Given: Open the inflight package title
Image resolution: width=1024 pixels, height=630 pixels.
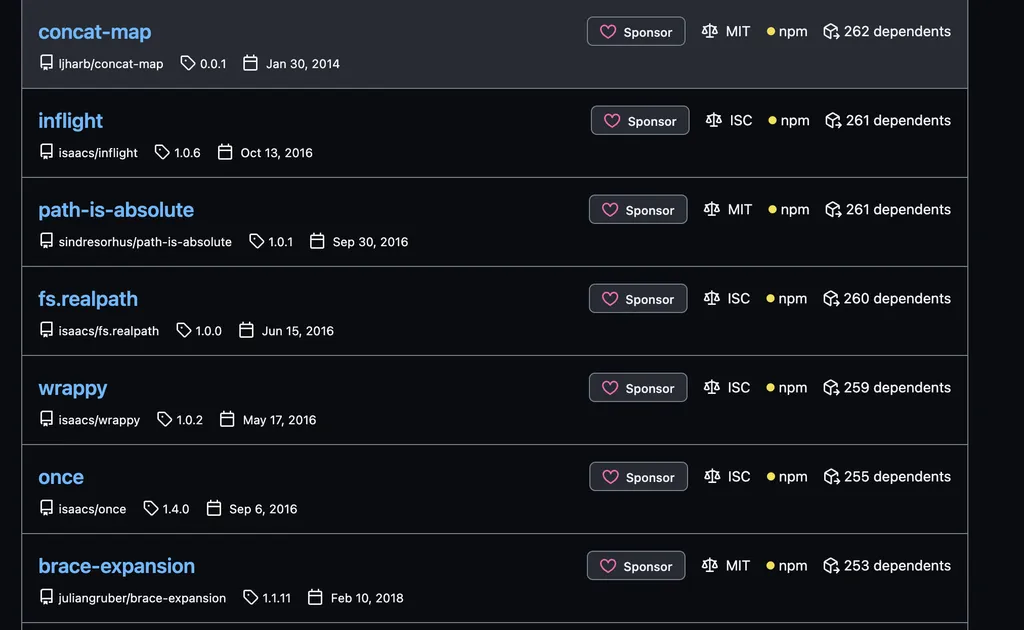Looking at the screenshot, I should 70,121.
